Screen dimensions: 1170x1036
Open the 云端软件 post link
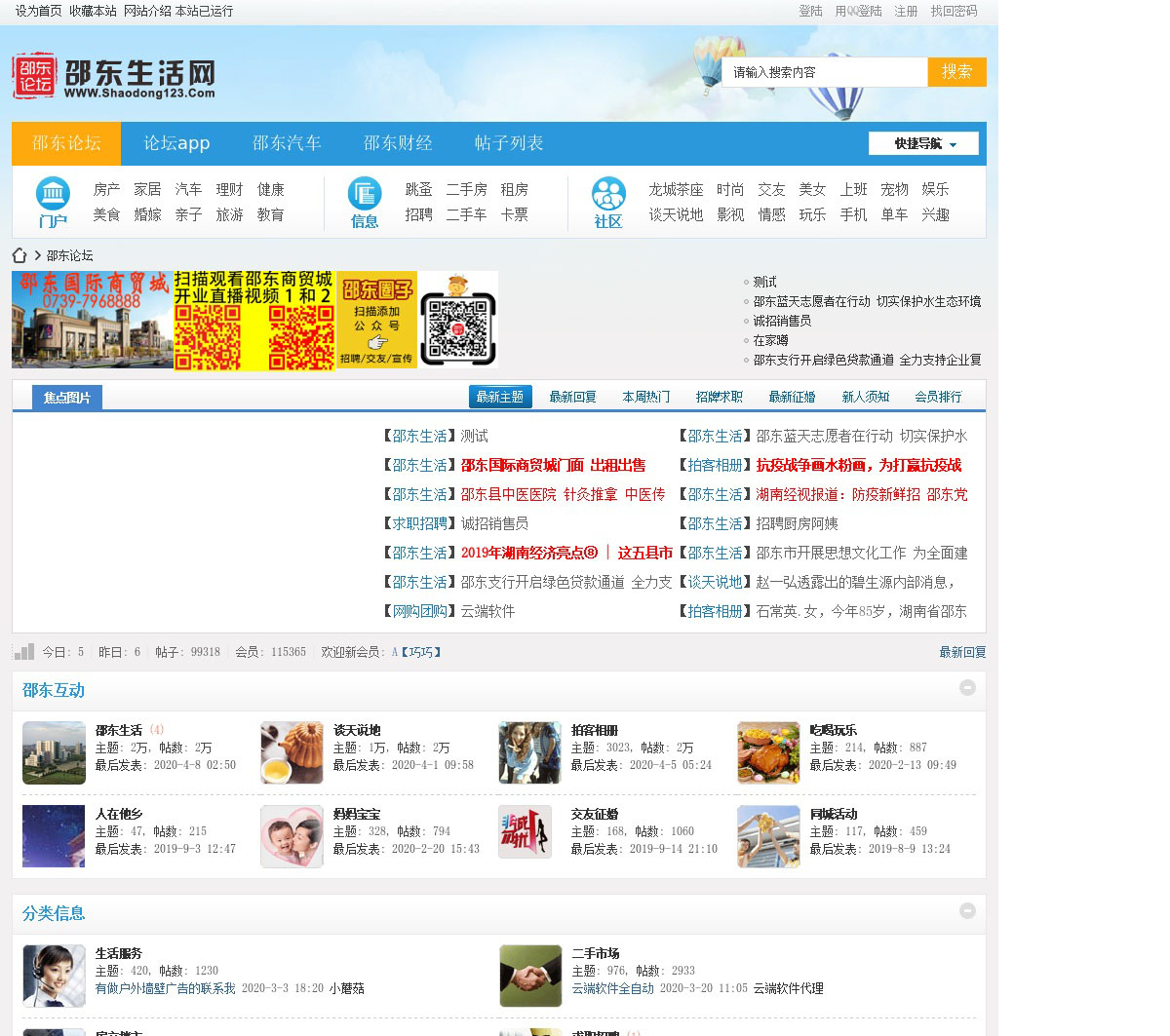click(487, 611)
